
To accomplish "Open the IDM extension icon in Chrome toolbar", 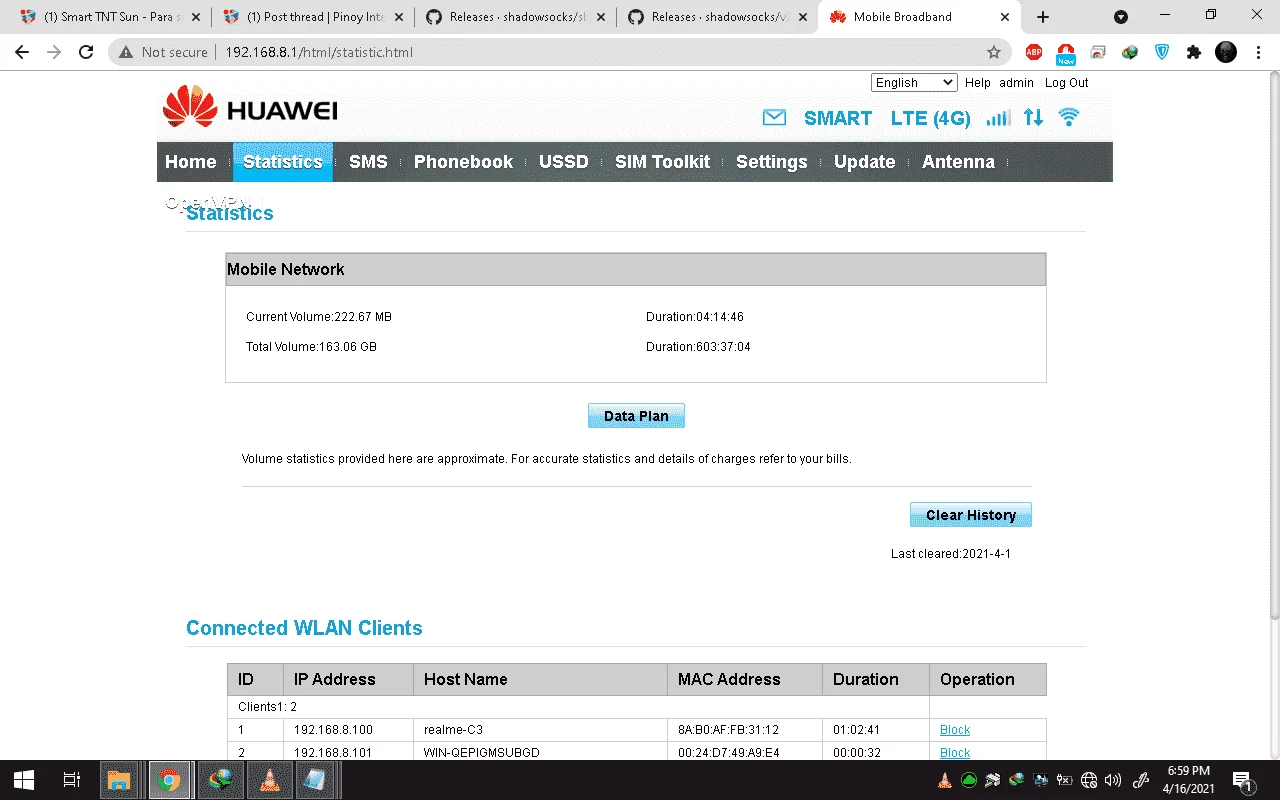I will click(x=1130, y=52).
